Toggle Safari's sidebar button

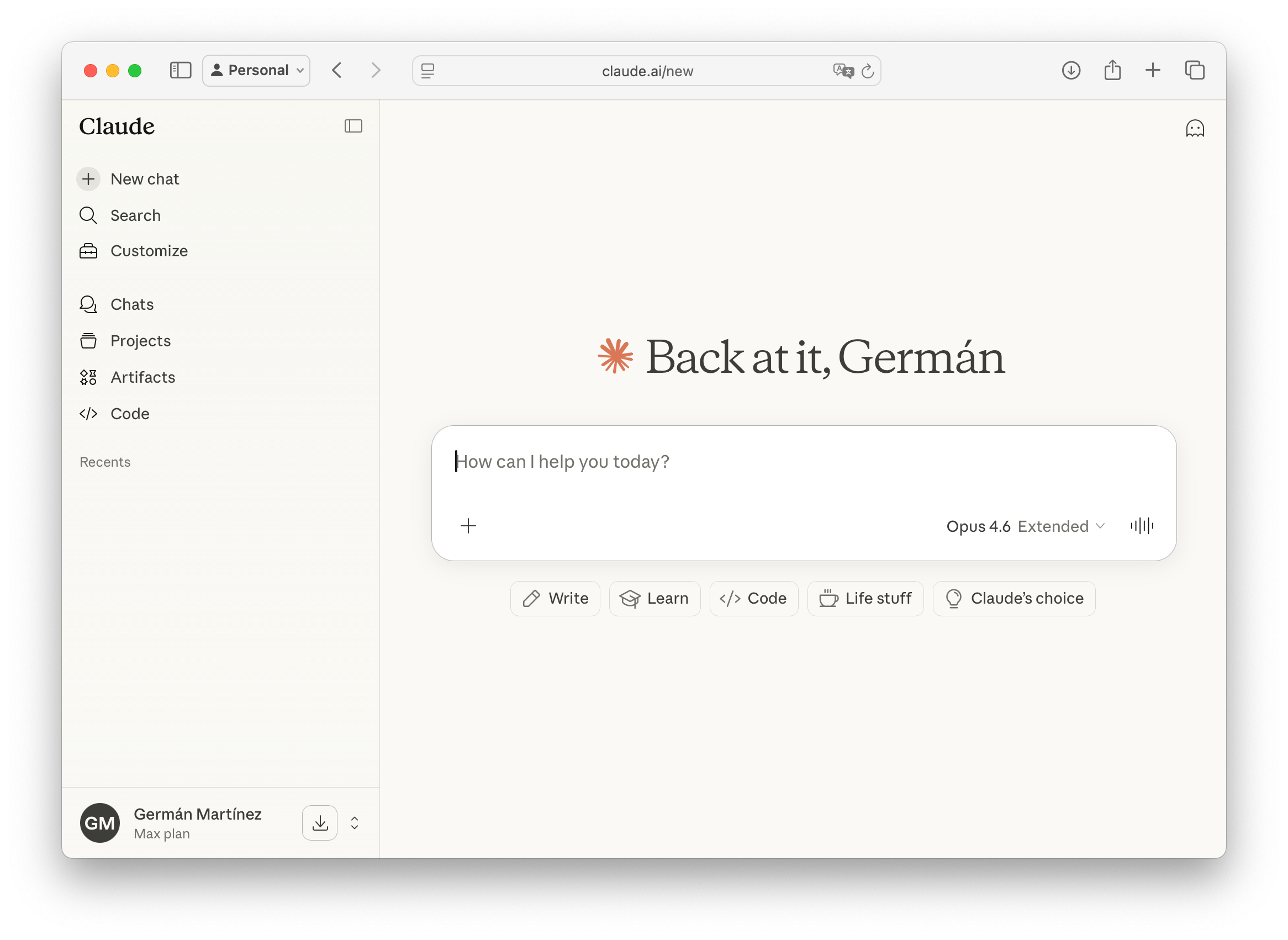(x=181, y=70)
